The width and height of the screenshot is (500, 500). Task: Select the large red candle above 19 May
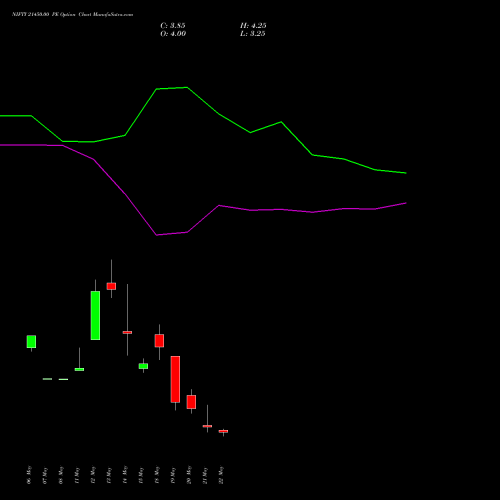click(175, 379)
